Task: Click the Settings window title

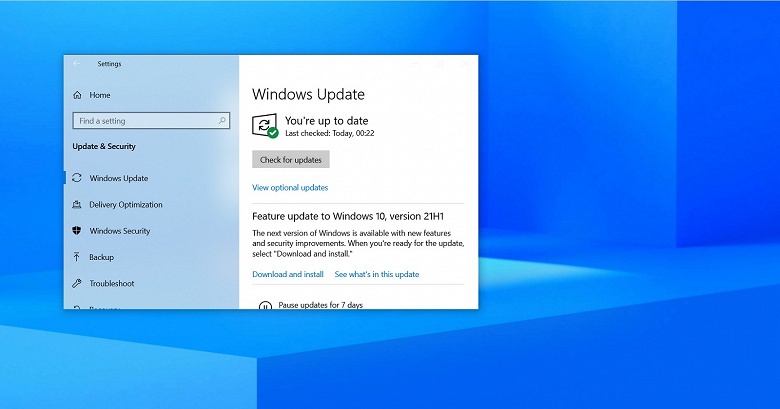Action: (x=109, y=64)
